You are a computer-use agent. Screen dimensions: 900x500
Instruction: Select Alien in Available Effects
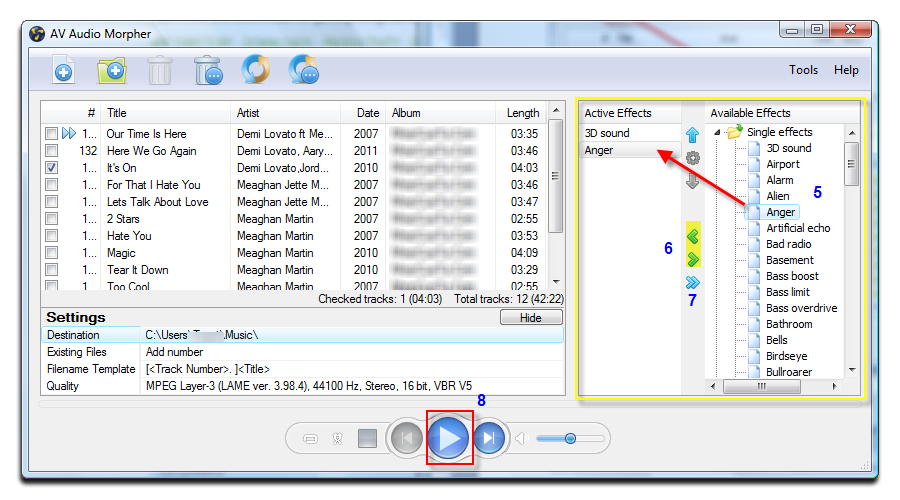pos(778,196)
